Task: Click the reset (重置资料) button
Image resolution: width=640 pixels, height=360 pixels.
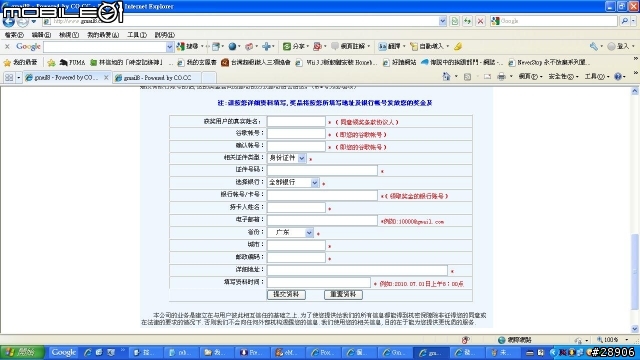Action: click(x=343, y=294)
